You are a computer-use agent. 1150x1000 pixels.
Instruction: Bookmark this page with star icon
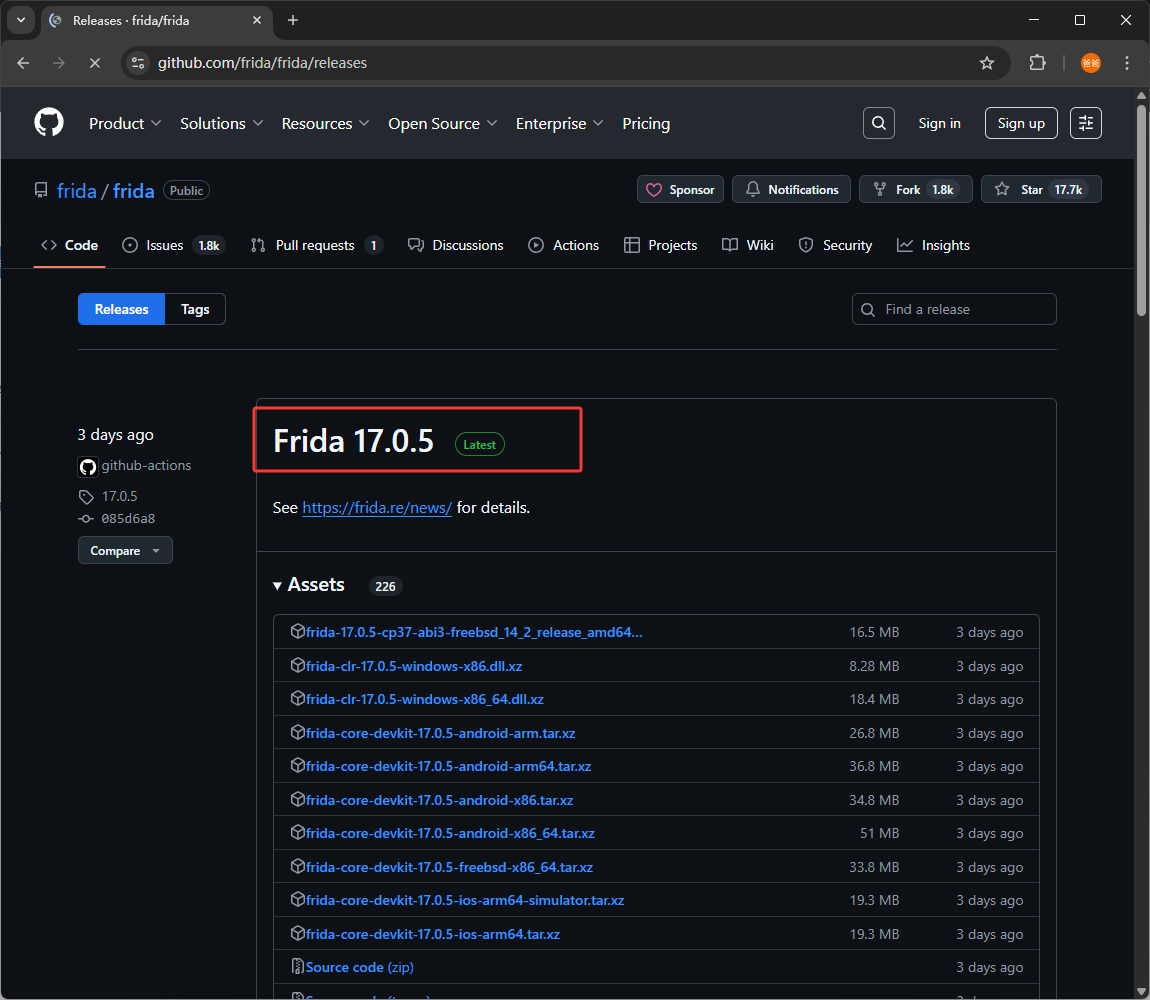[x=986, y=63]
